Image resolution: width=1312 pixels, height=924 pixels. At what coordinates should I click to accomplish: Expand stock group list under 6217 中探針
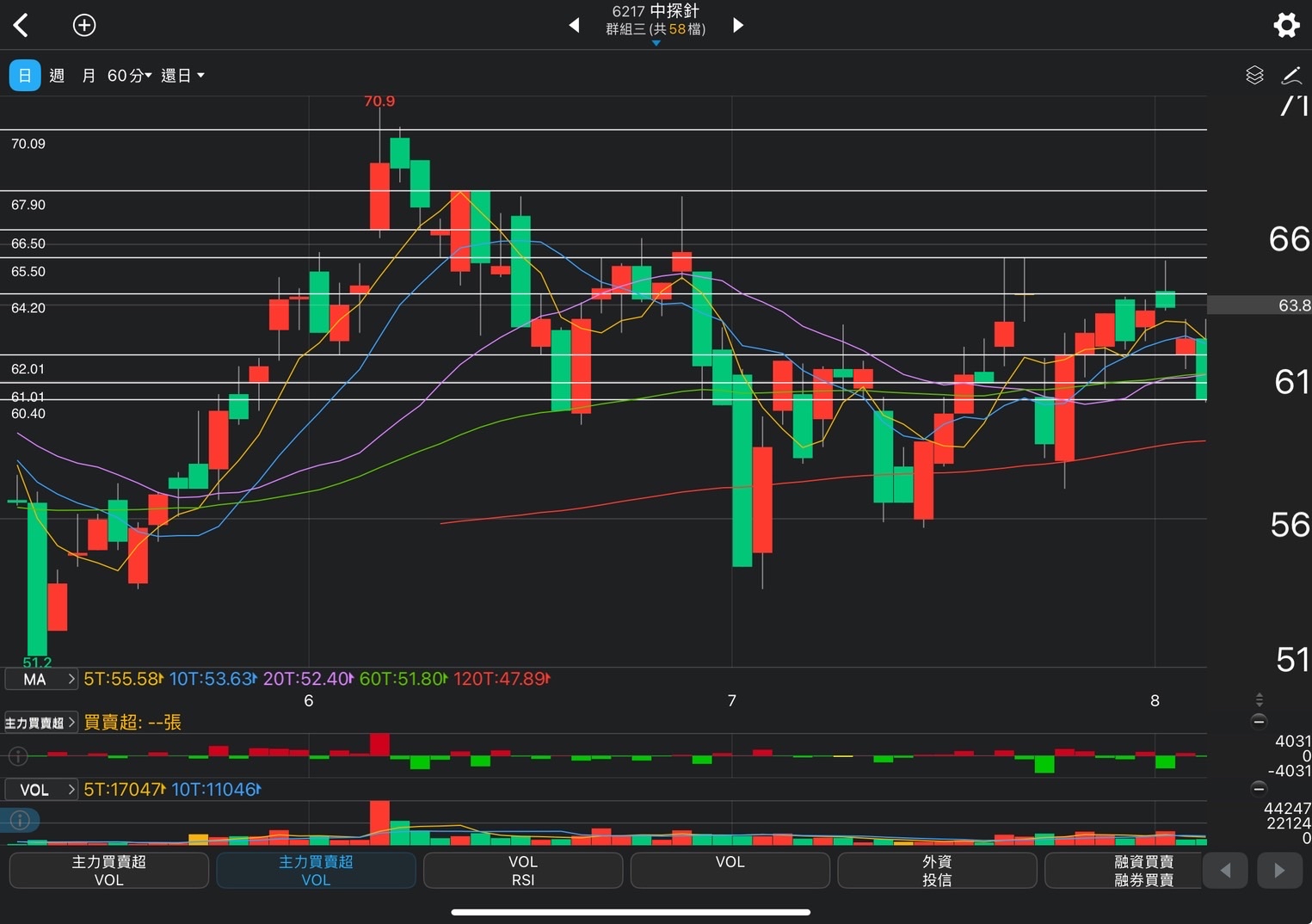656,43
